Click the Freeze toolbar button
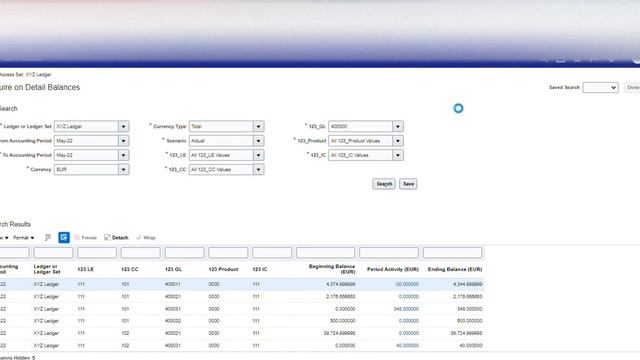Screen dimensions: 640x360 click(x=86, y=238)
